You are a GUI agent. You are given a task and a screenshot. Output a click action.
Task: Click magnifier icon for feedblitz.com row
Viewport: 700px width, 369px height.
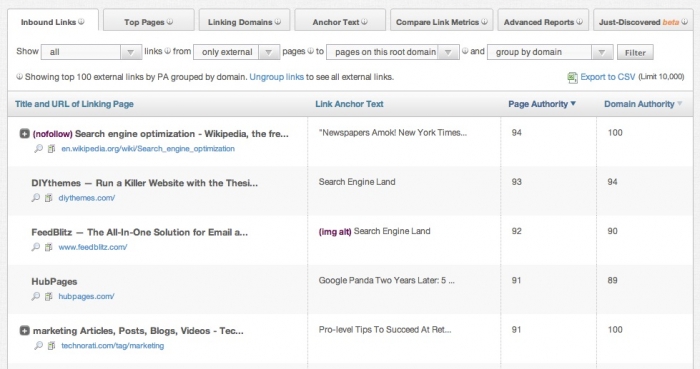click(x=36, y=247)
